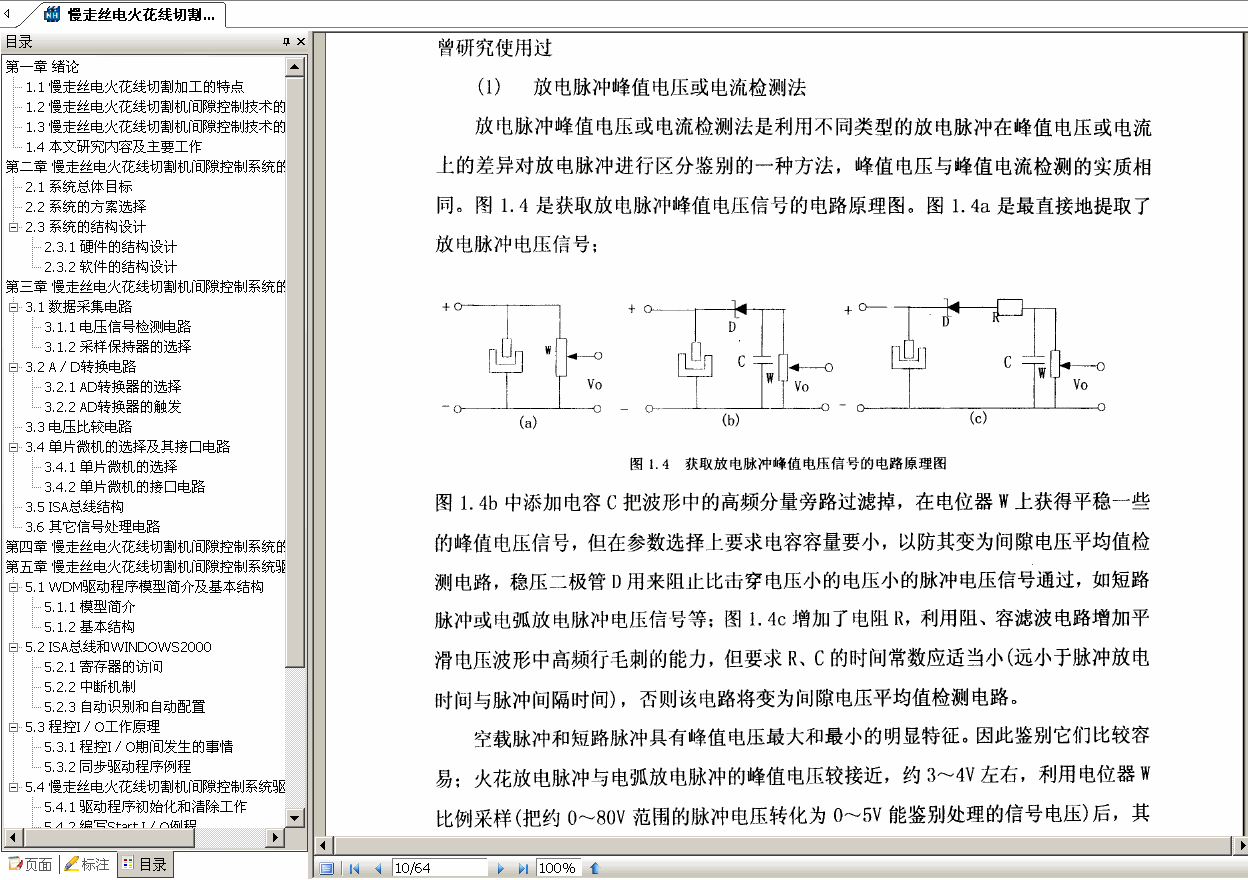Viewport: 1248px width, 880px height.
Task: Click the page layout icon in bottom toolbar
Action: click(327, 868)
